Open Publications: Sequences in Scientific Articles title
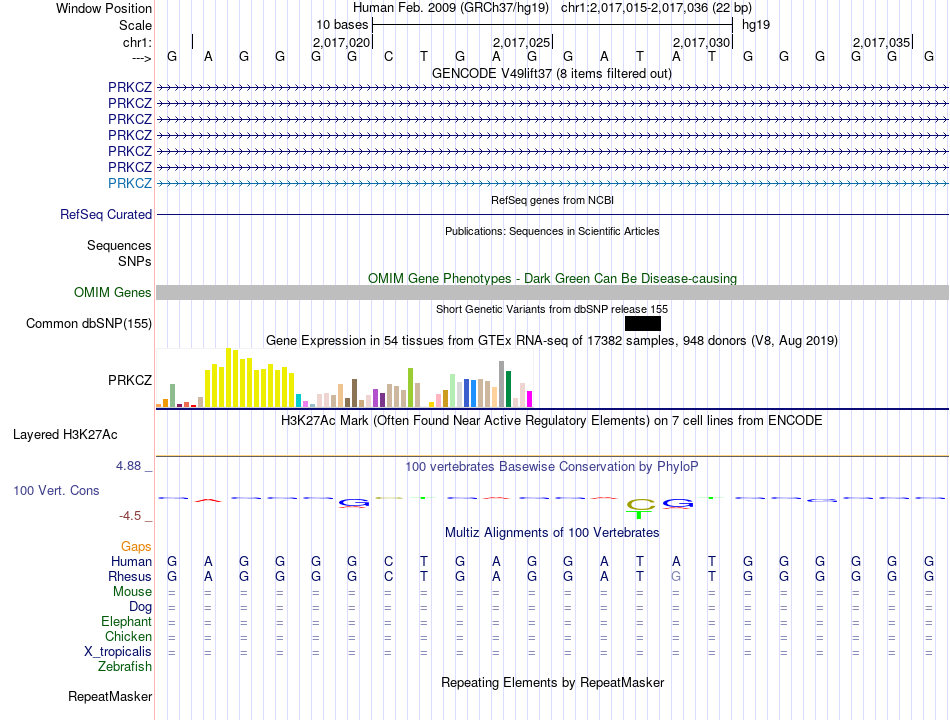Screen dimensions: 950x720 coord(552,231)
